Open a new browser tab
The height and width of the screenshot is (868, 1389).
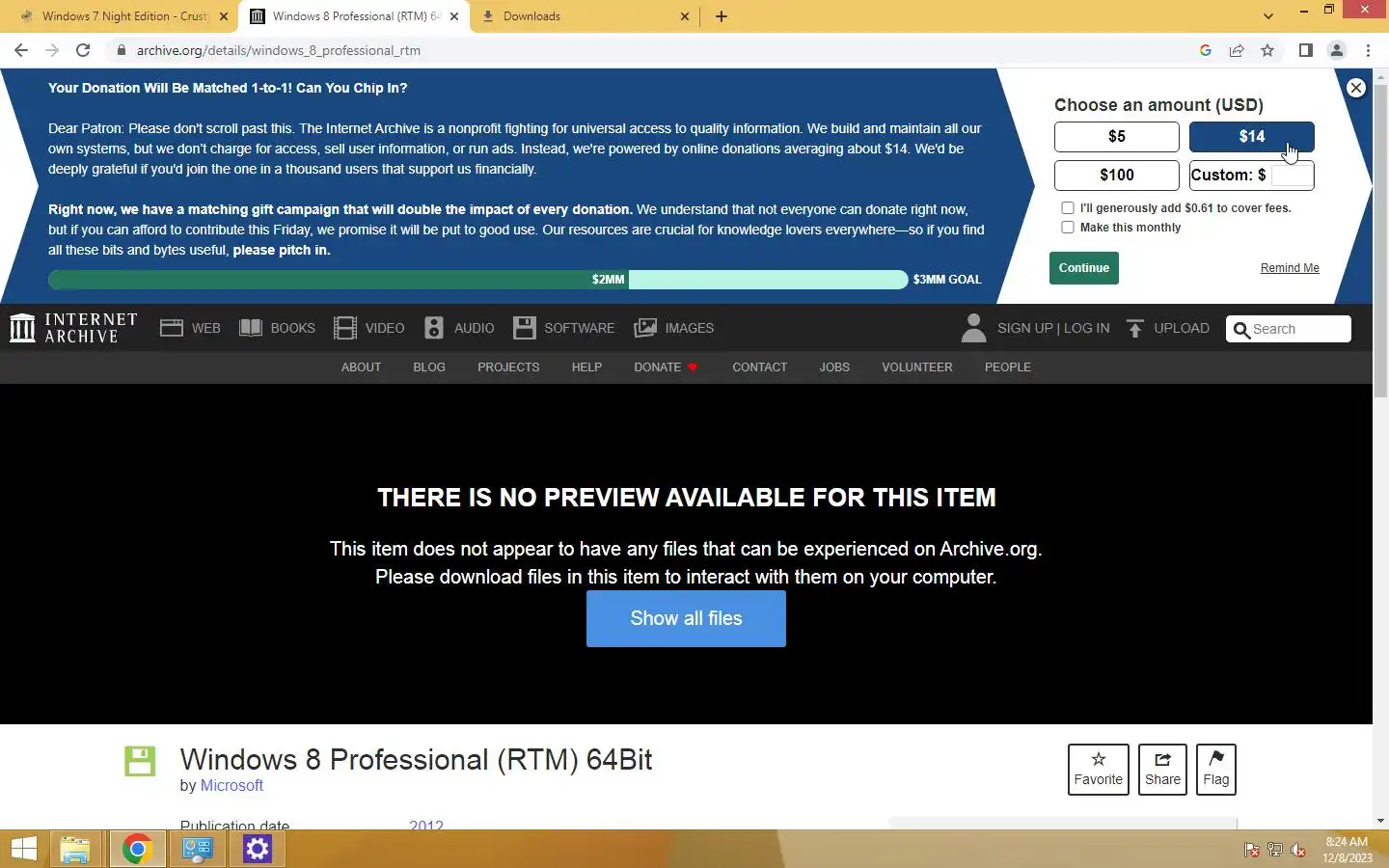(x=722, y=16)
